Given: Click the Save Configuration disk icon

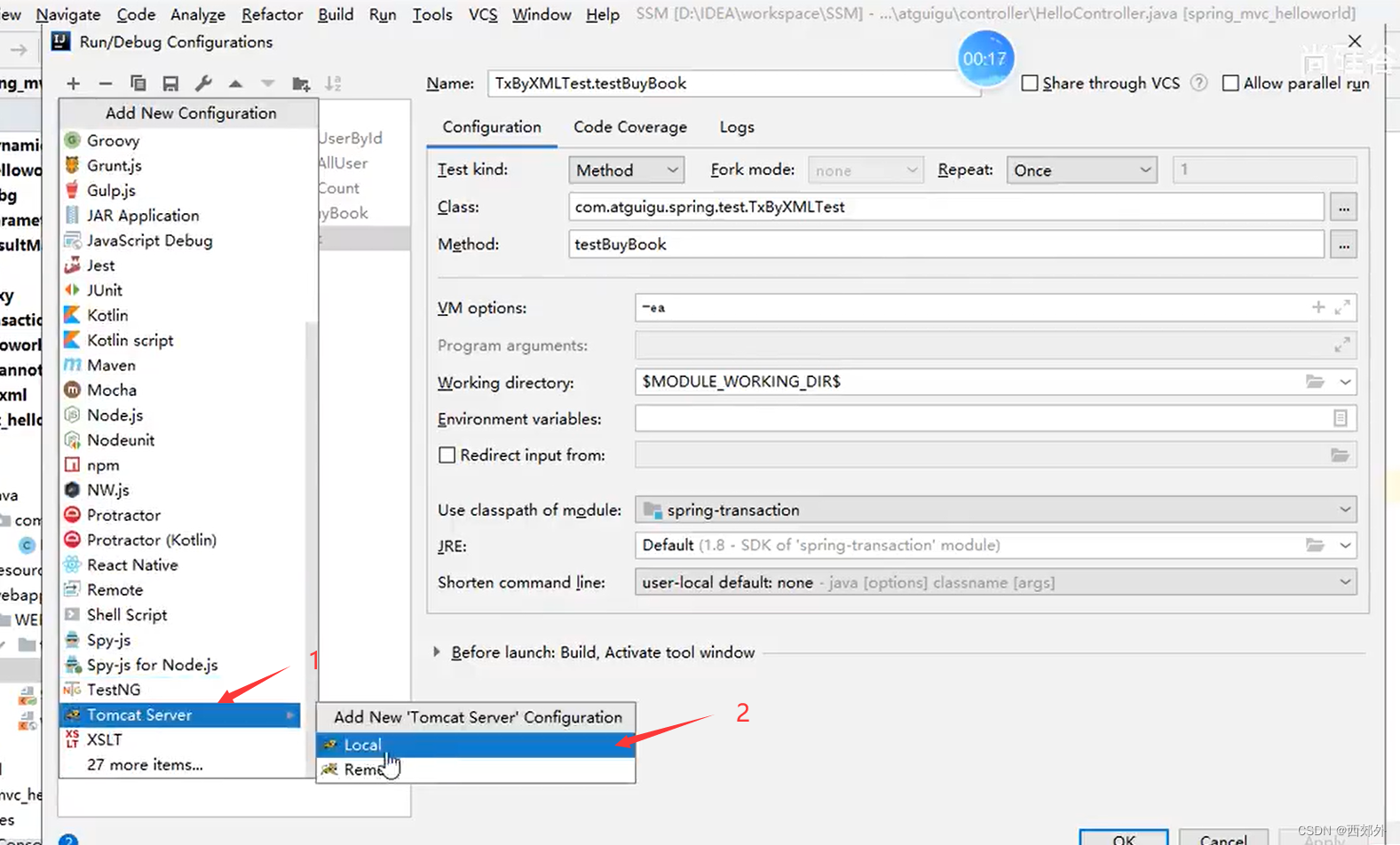Looking at the screenshot, I should coord(170,83).
